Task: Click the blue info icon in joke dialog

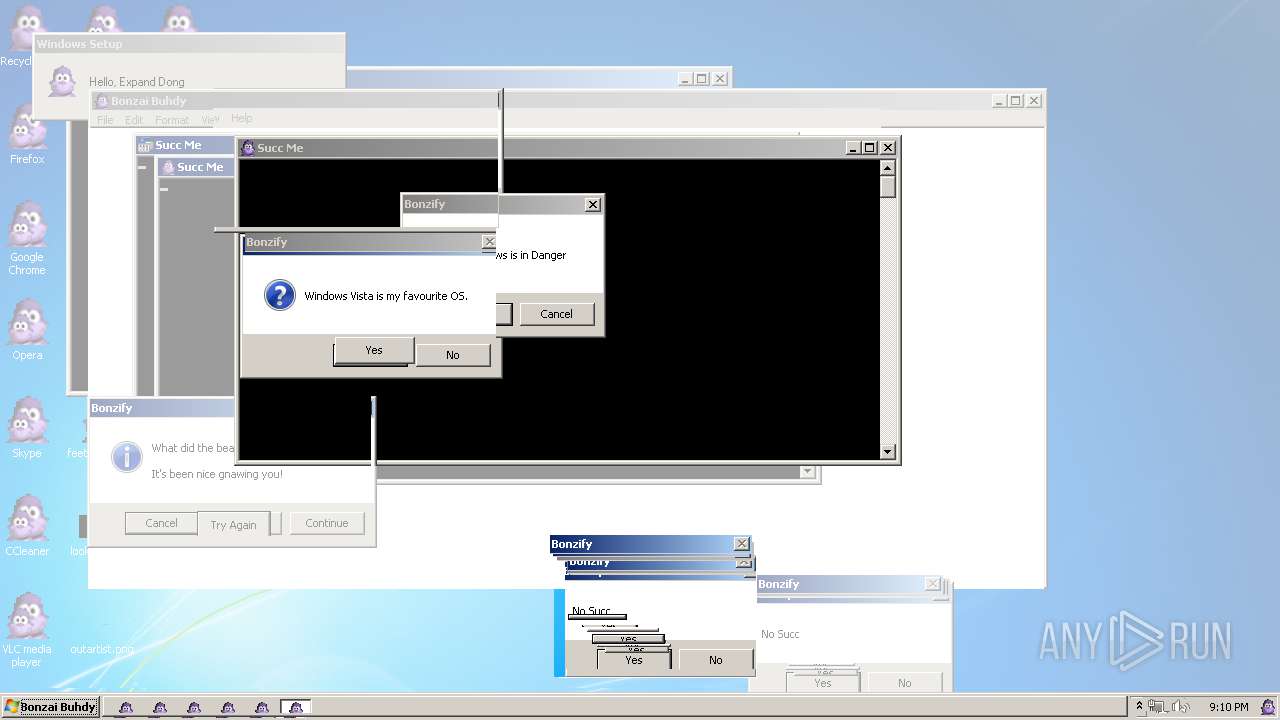Action: (127, 456)
